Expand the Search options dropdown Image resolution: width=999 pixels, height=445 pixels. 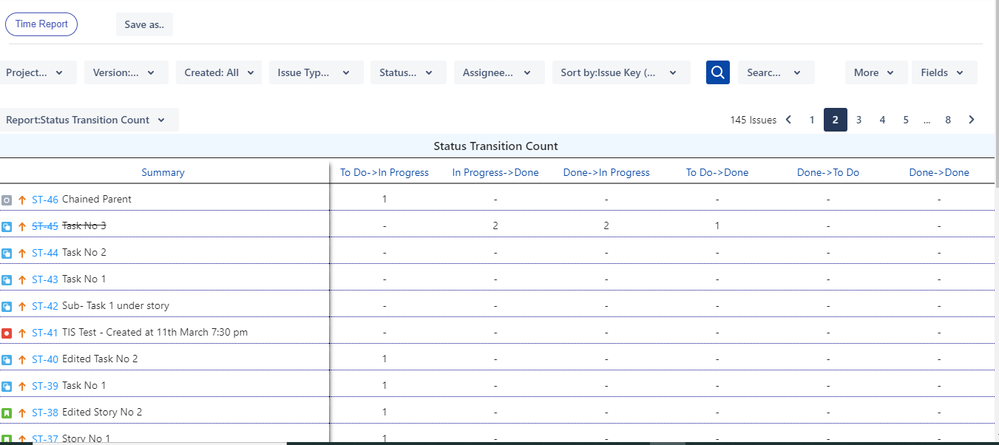[x=776, y=73]
